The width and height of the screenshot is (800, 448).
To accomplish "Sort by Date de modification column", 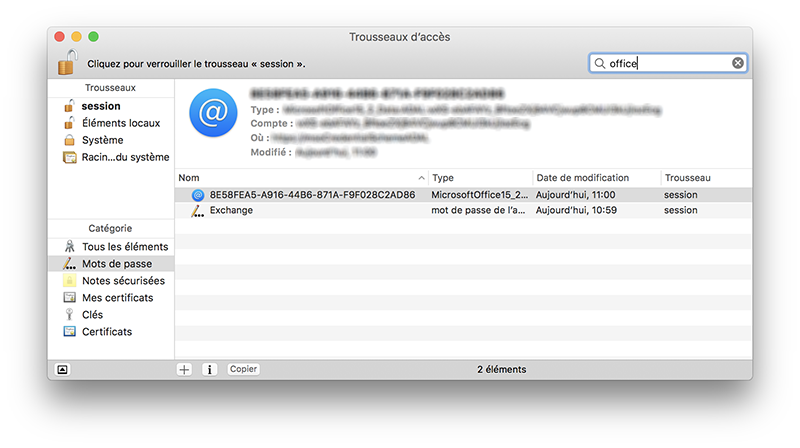I will click(x=595, y=177).
